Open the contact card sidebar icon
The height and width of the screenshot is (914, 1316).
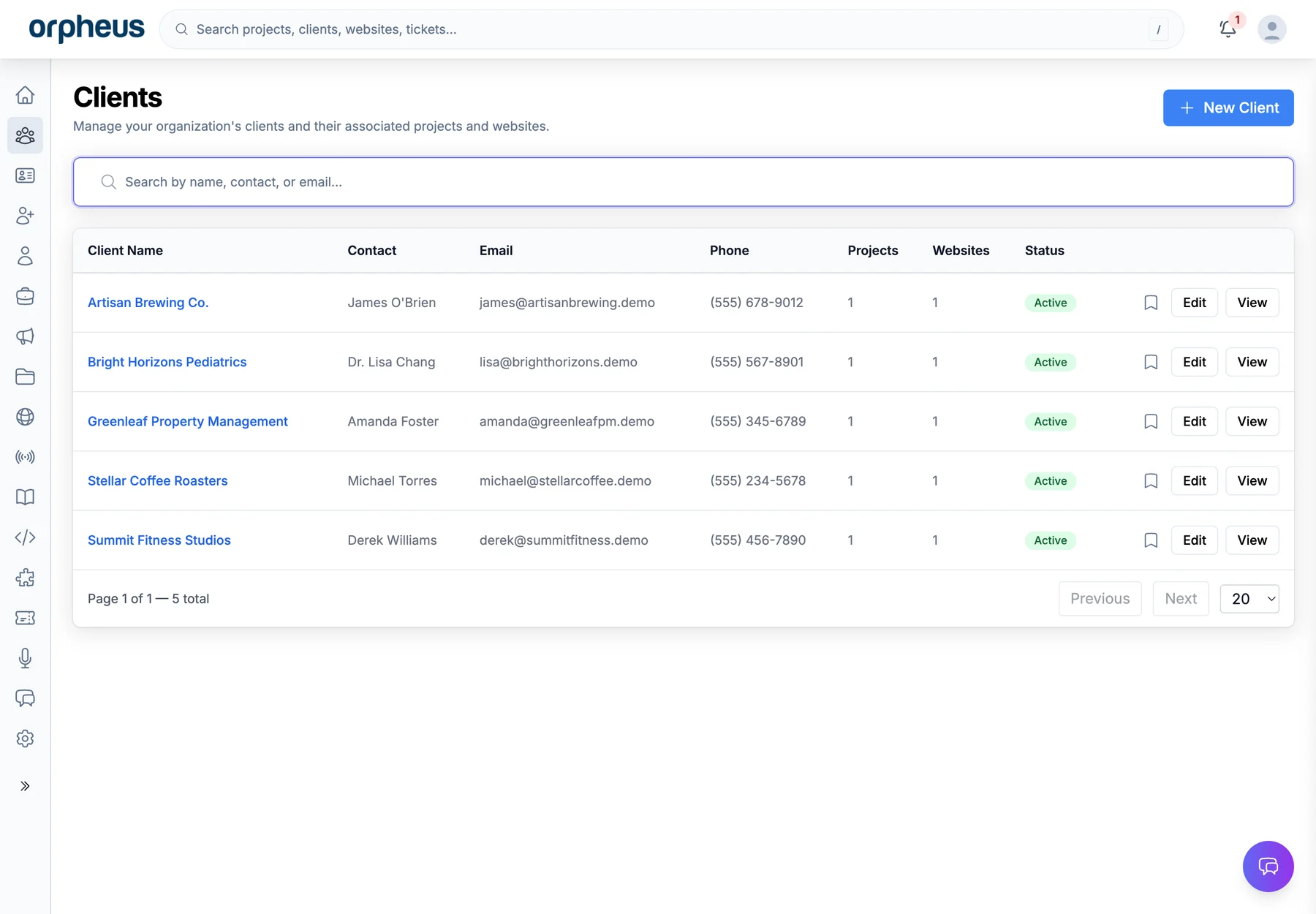pos(25,175)
